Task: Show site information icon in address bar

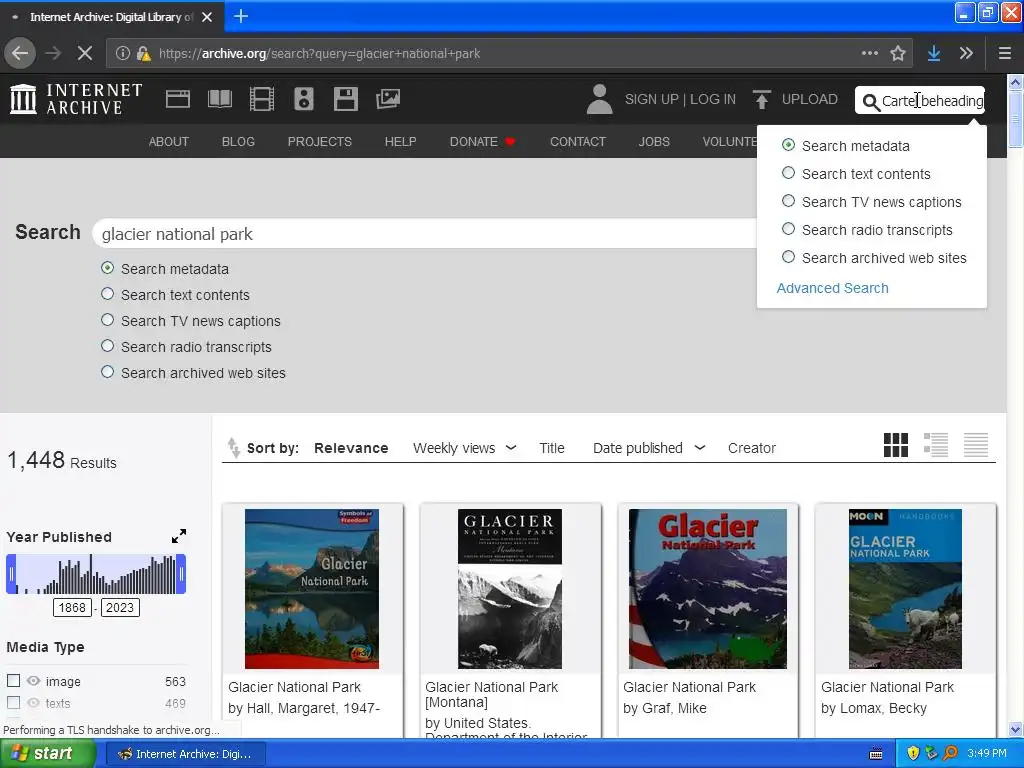Action: point(122,54)
